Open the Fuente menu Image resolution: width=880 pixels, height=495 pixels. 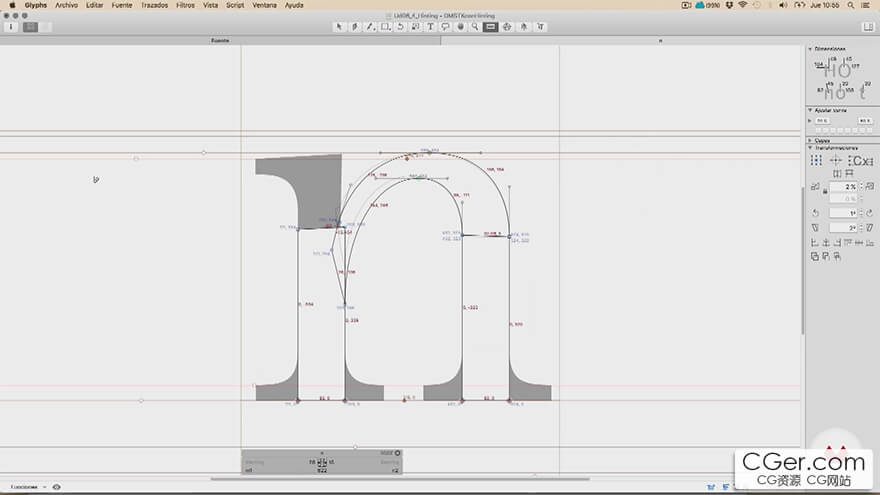coord(122,5)
